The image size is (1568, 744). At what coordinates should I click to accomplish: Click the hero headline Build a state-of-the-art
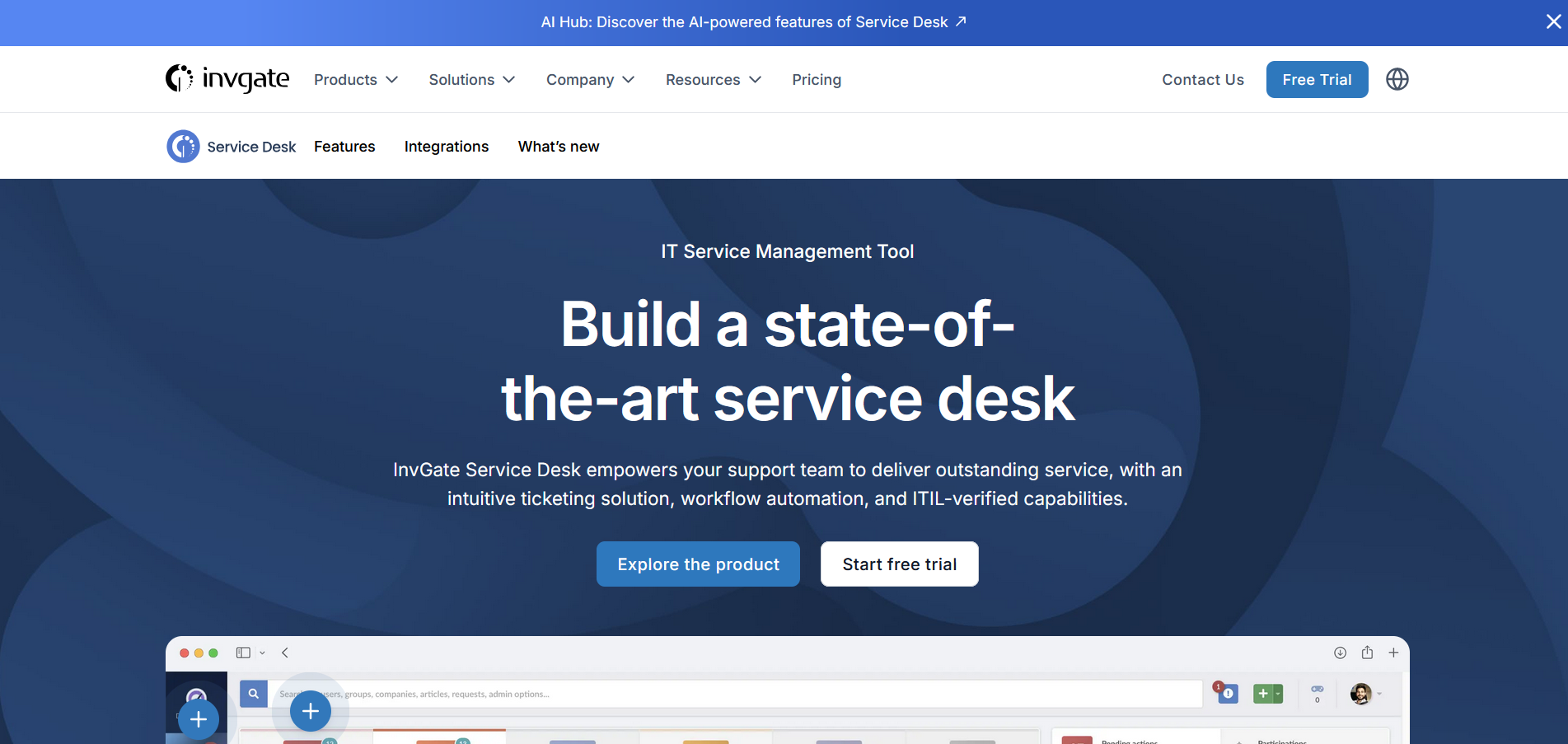coord(788,361)
